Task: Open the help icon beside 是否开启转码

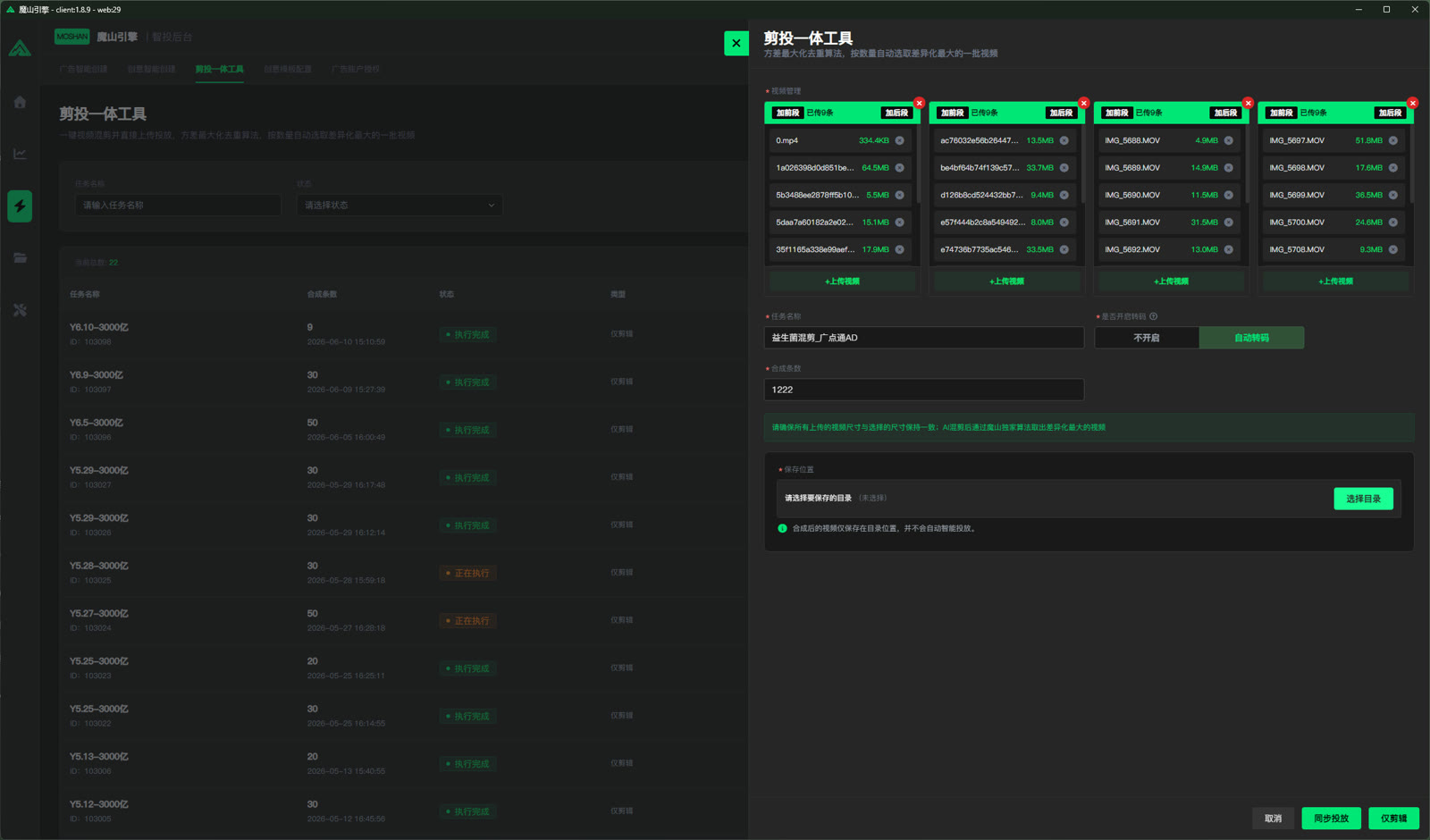Action: [x=1153, y=316]
